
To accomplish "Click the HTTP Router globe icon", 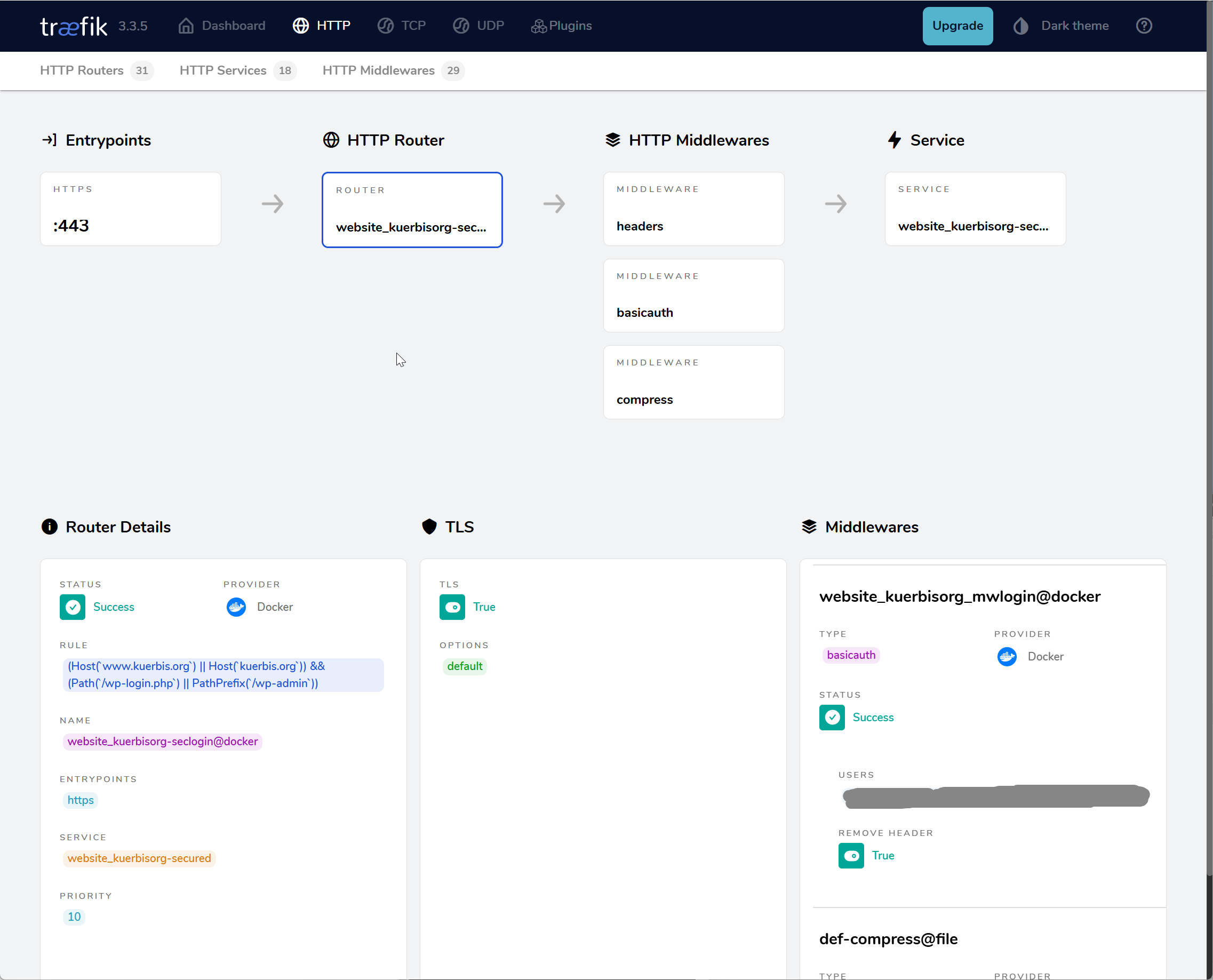I will (x=331, y=140).
